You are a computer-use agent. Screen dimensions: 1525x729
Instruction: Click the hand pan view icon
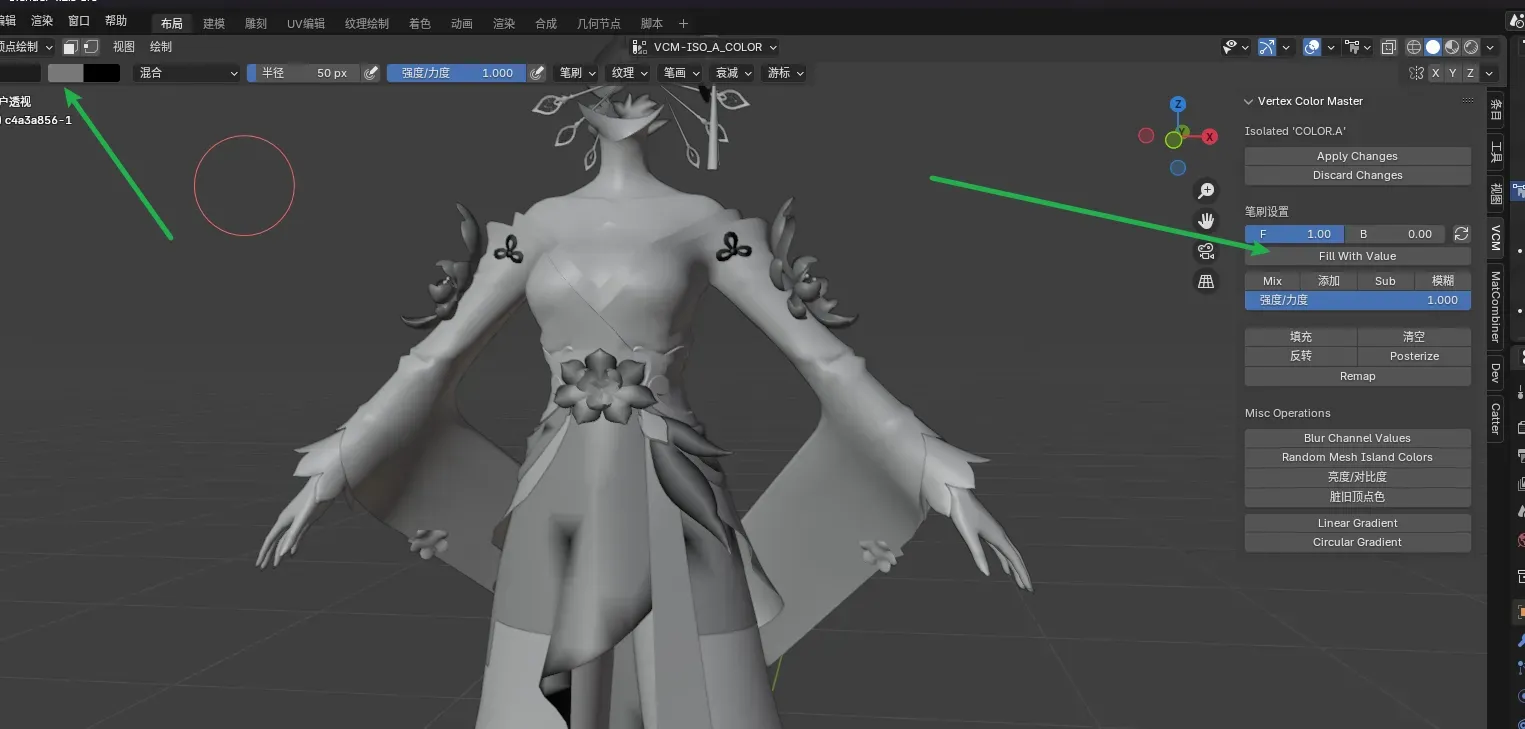(1206, 220)
